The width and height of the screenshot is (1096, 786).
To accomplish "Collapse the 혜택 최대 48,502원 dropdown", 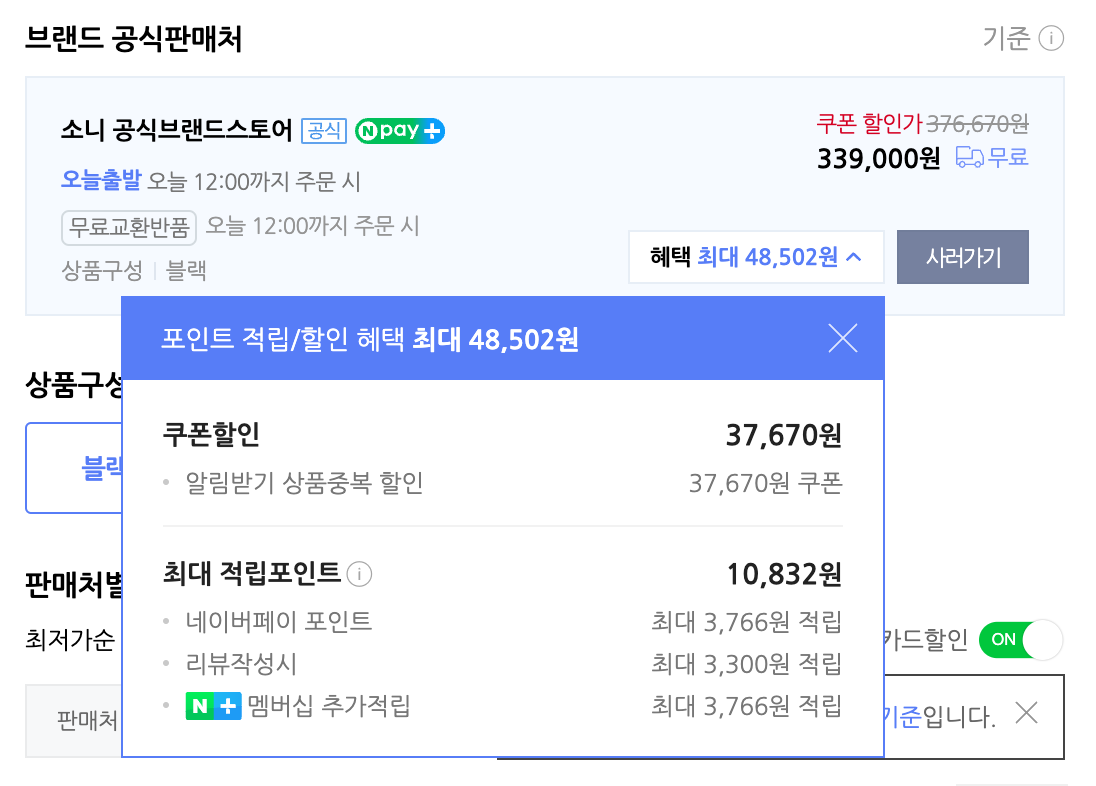I will [x=756, y=257].
